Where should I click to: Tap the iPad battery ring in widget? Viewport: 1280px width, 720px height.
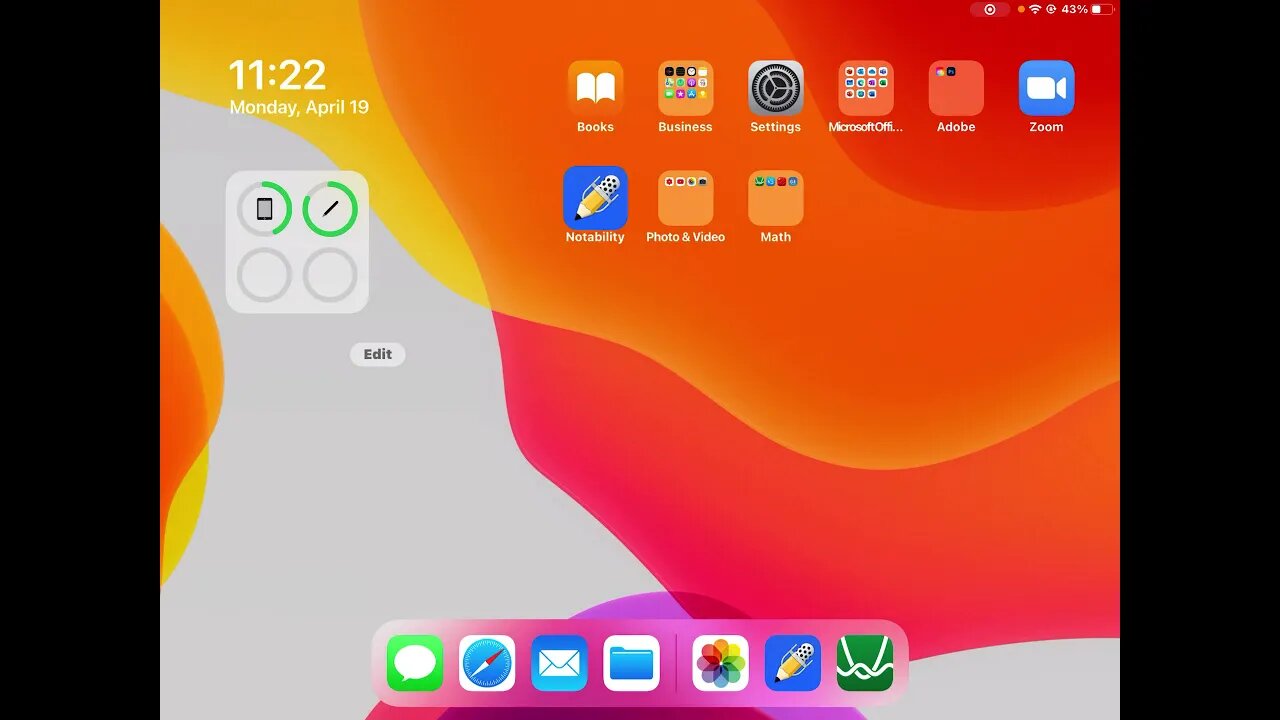pos(264,209)
